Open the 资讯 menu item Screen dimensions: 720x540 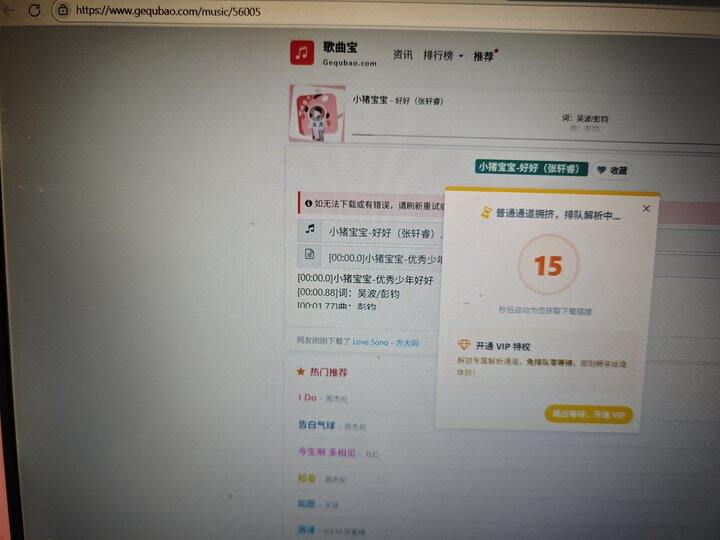[403, 55]
